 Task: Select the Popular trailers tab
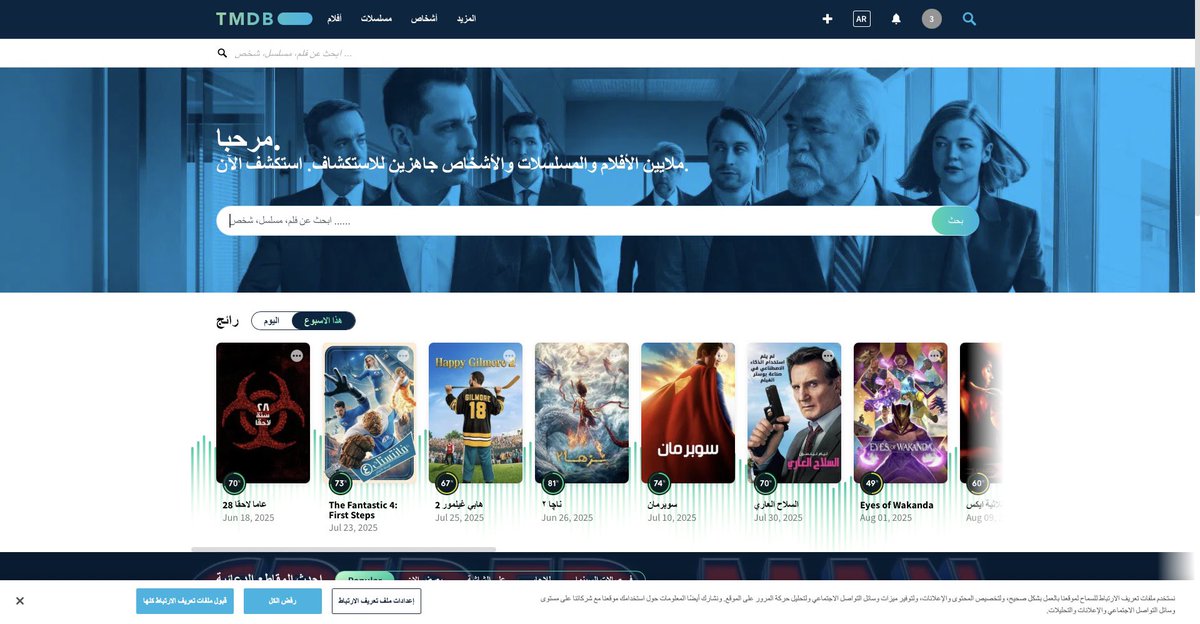click(x=365, y=578)
